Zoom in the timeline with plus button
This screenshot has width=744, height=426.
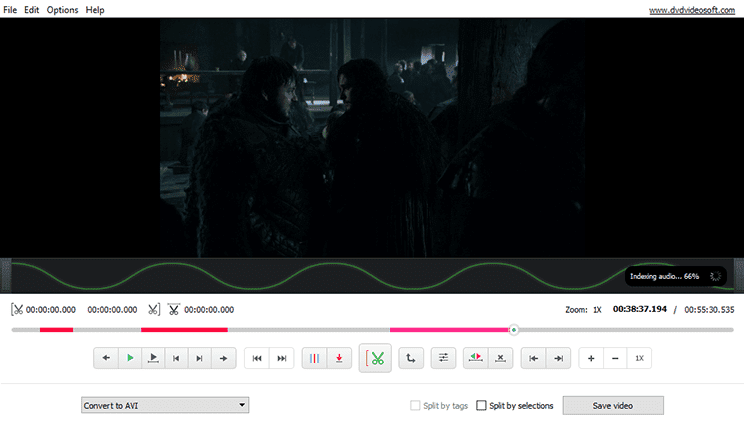[591, 358]
